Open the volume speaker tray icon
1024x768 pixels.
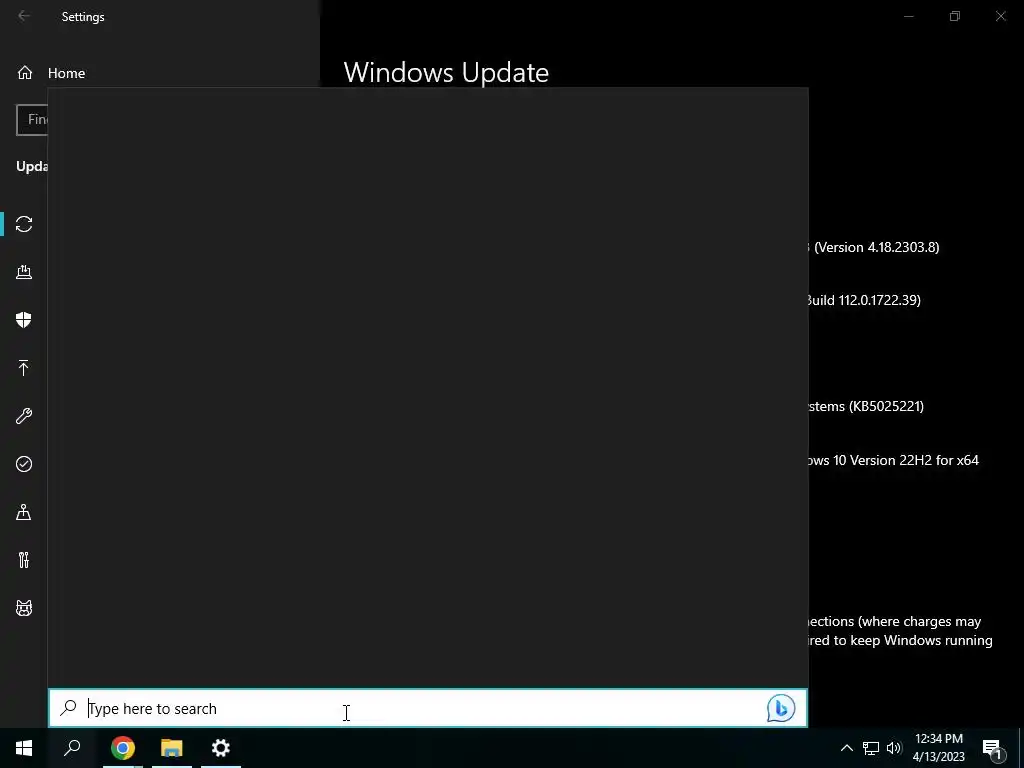point(894,748)
